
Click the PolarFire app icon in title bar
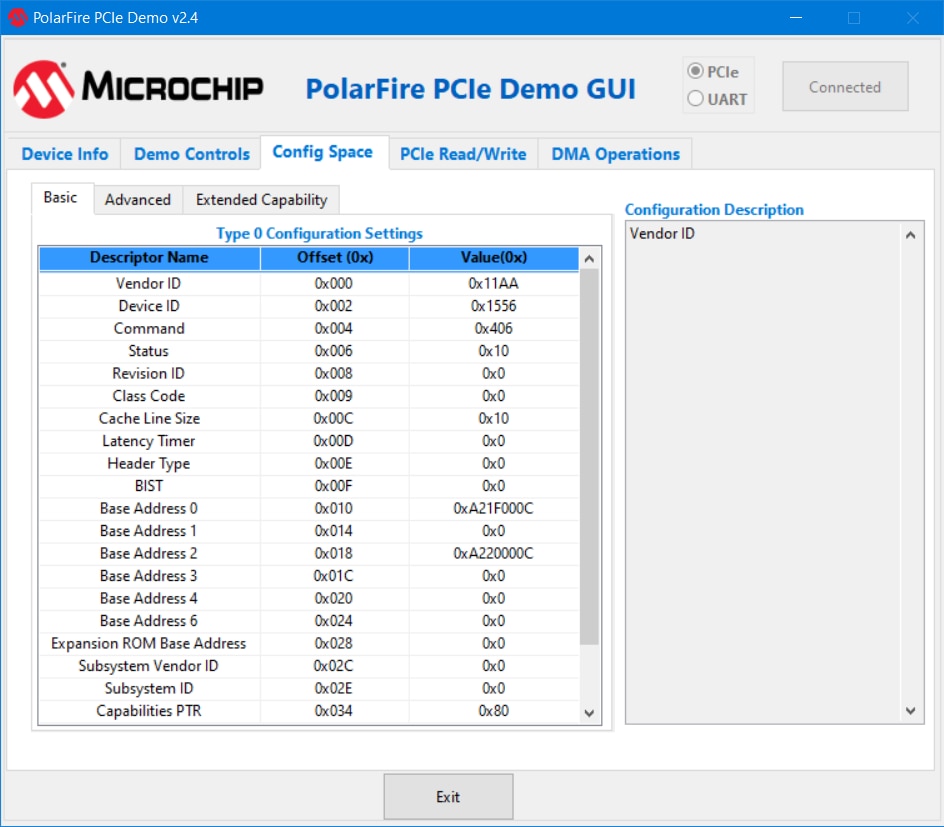click(x=17, y=17)
